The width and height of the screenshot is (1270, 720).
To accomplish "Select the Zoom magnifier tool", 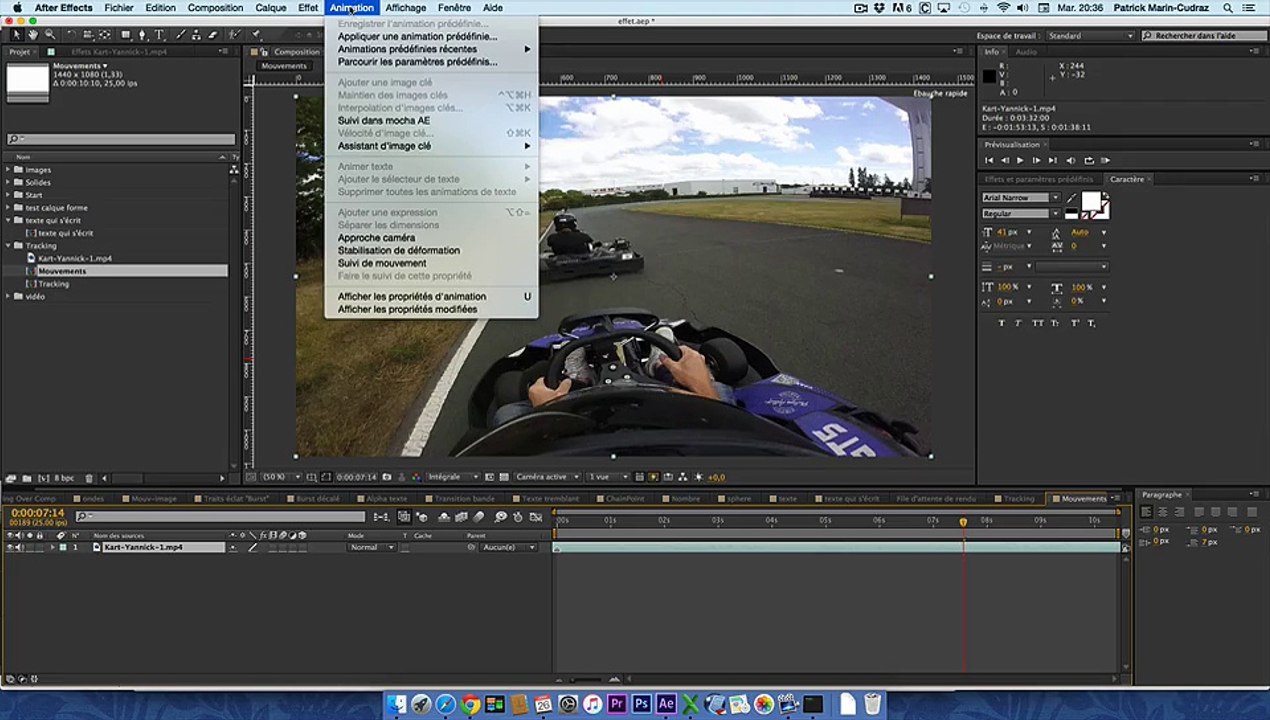I will click(x=49, y=35).
